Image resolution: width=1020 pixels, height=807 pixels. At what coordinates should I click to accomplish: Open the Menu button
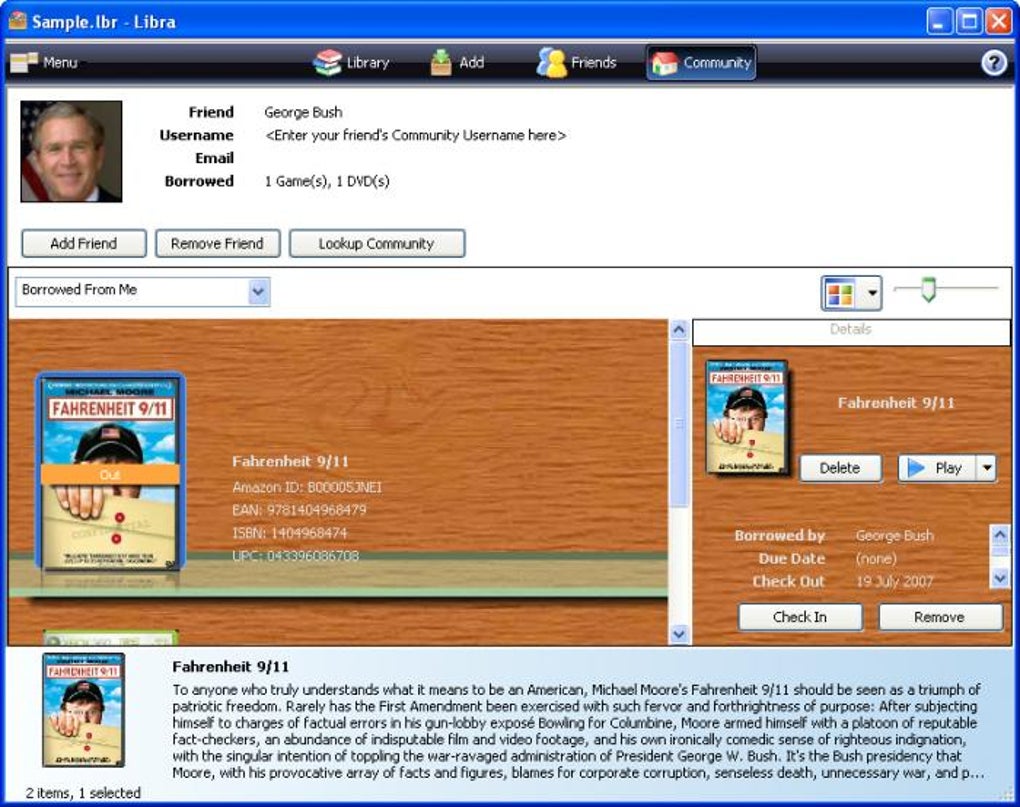[x=44, y=62]
